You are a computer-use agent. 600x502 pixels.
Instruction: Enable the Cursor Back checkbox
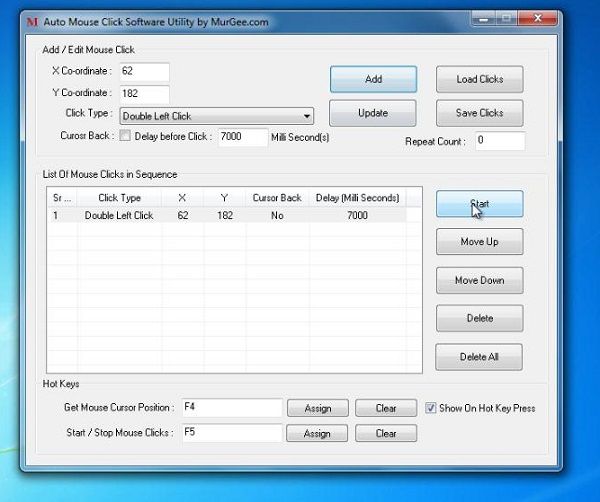point(125,135)
